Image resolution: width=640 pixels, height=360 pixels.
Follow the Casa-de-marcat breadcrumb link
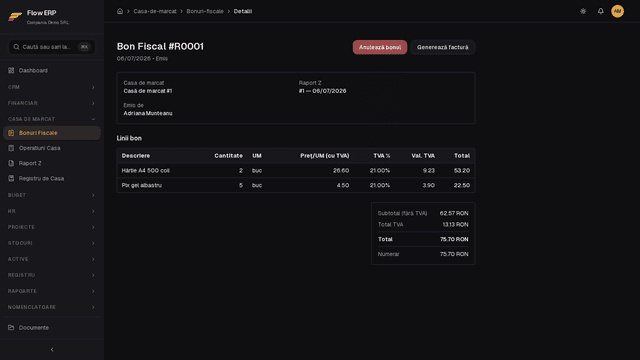coord(155,11)
